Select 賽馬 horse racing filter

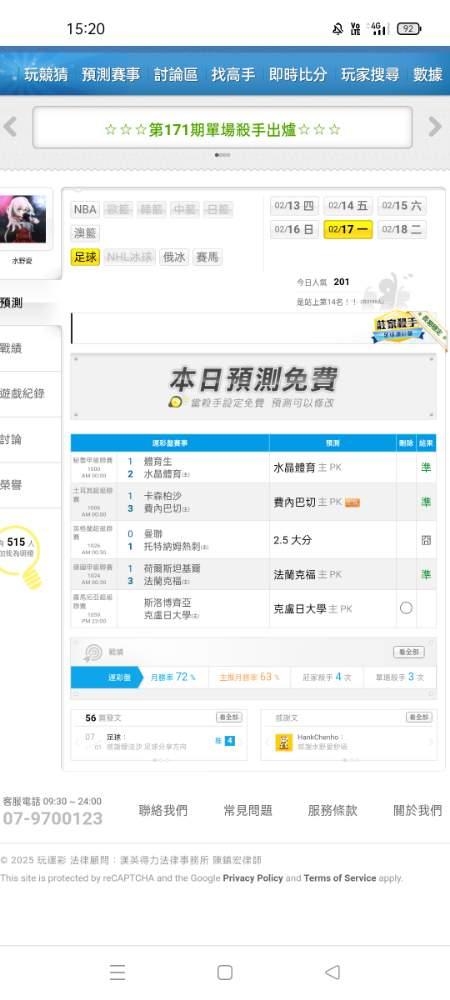click(207, 258)
